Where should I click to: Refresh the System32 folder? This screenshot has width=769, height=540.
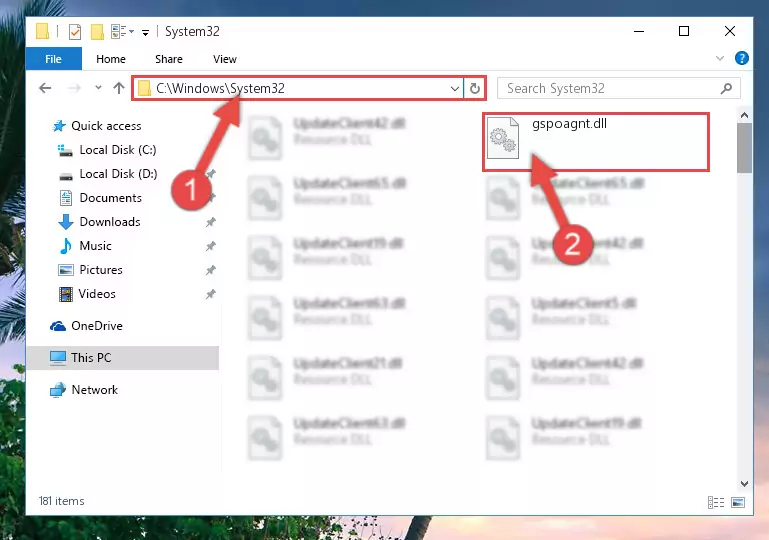click(475, 89)
